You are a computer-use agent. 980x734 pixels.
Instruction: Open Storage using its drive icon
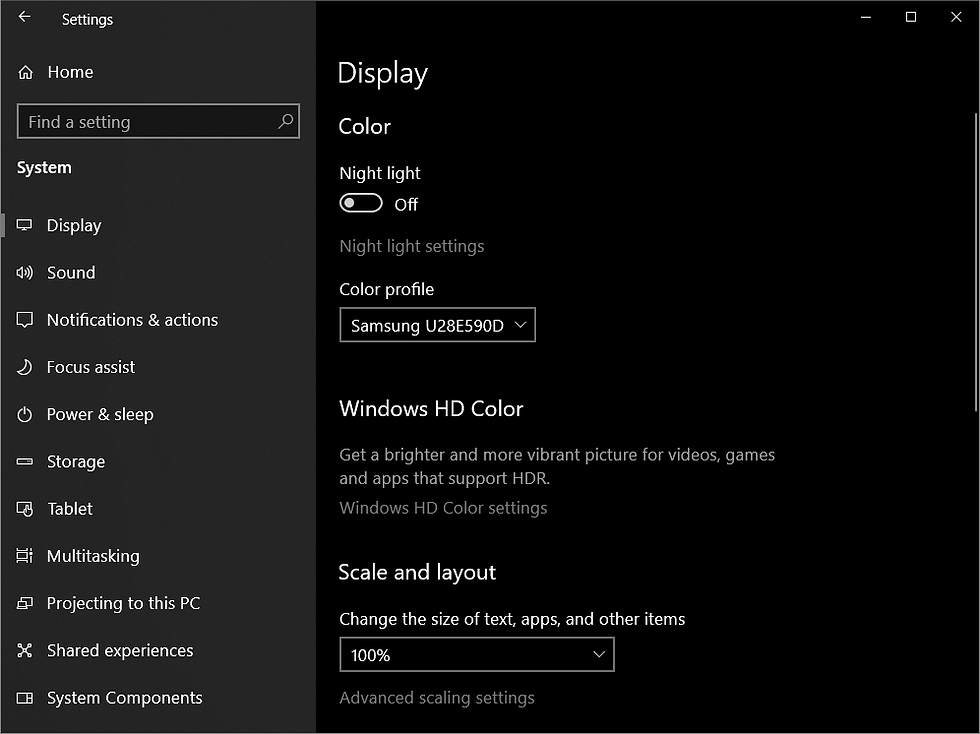coord(25,461)
